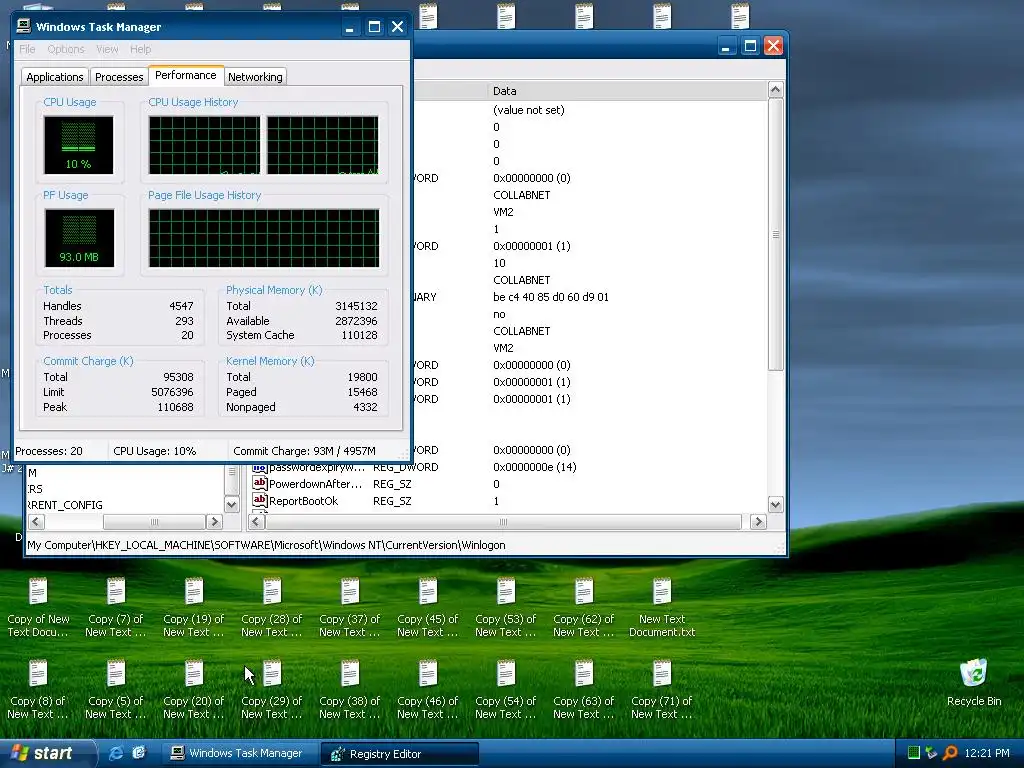Click the down arrow of registry values scrollbar
Screen dimensions: 1024x768
(775, 504)
